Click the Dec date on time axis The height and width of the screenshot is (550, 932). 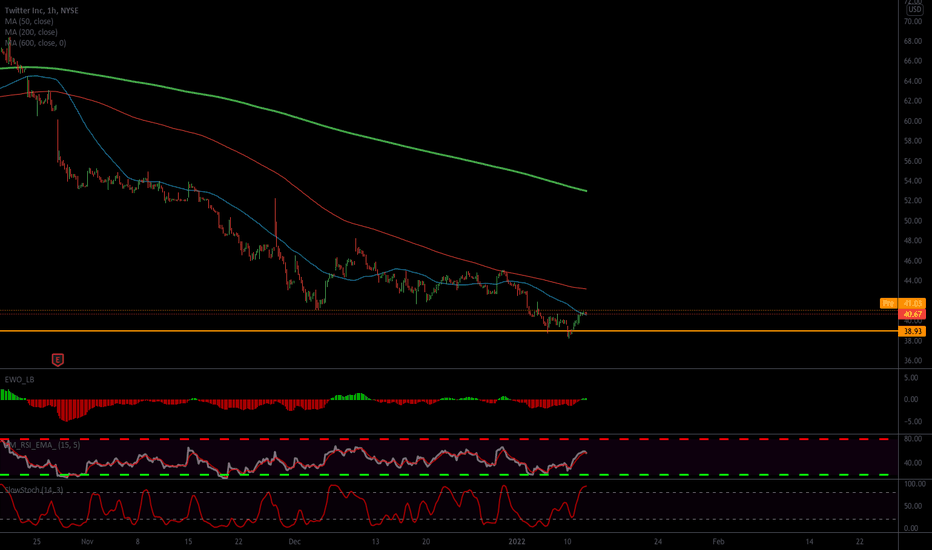point(294,542)
